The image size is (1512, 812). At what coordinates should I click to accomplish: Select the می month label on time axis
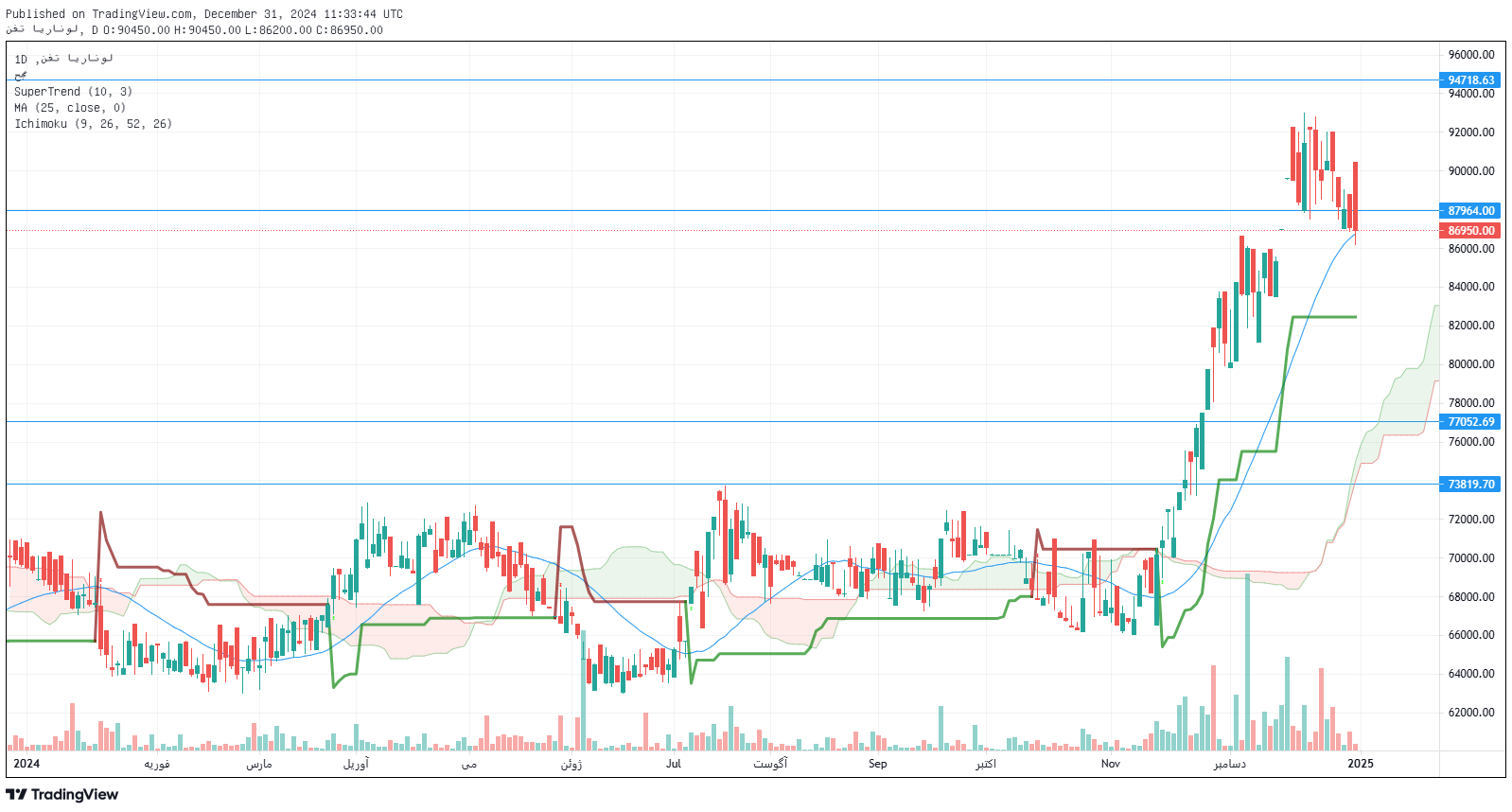click(x=469, y=764)
